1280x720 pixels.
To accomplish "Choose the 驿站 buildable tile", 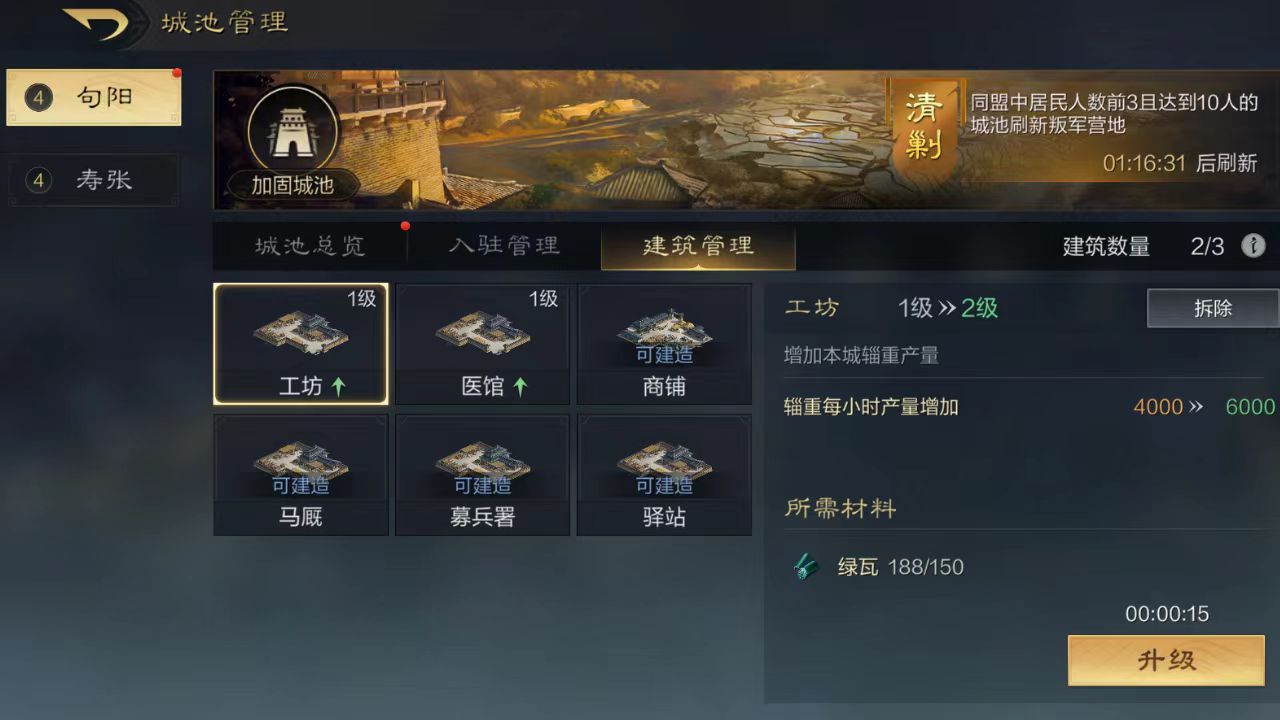I will click(665, 475).
